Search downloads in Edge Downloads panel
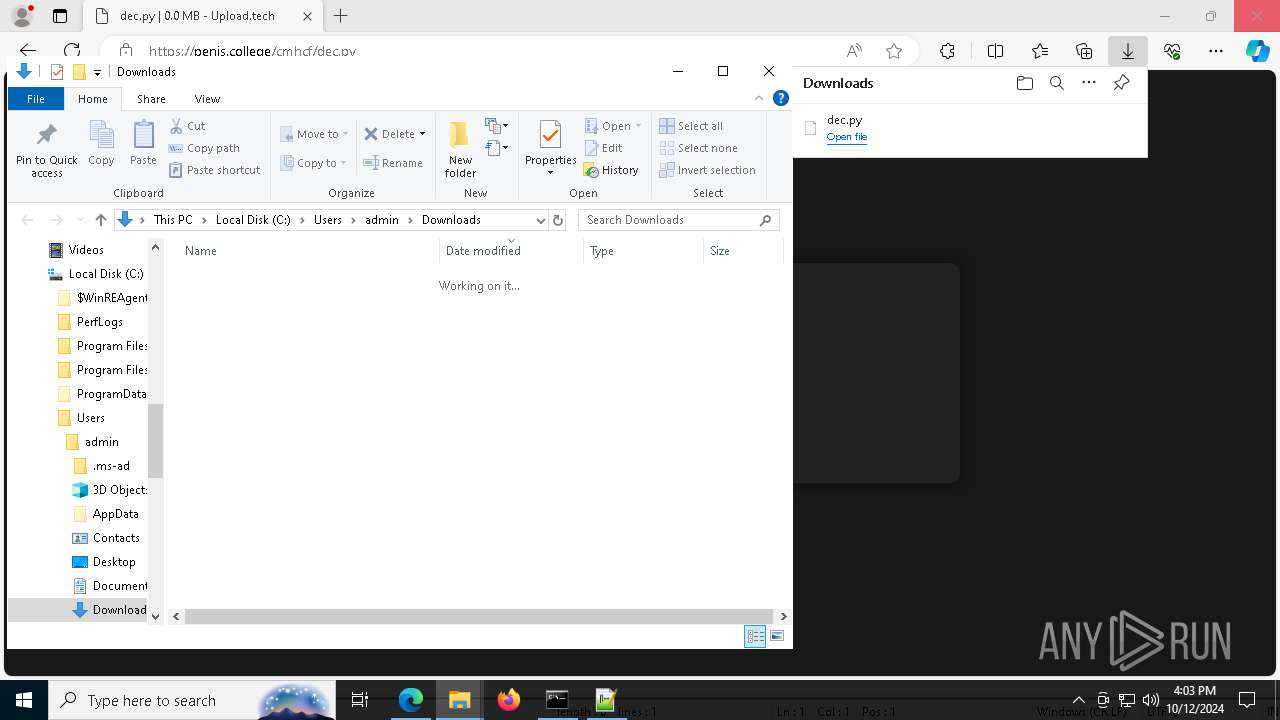 click(1056, 83)
